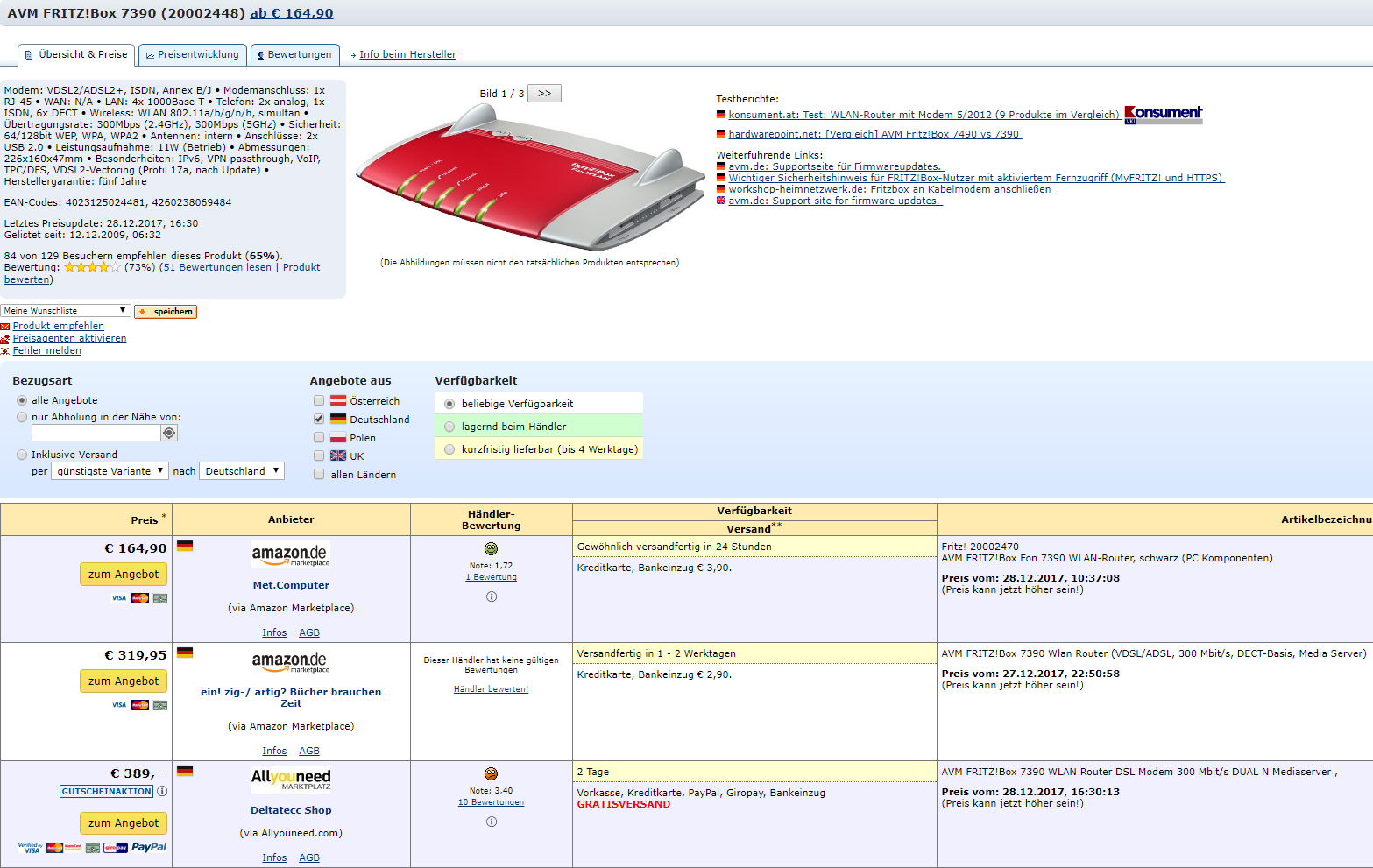
Task: Select the beliebige Verfügbarkeit radio button
Action: point(449,404)
